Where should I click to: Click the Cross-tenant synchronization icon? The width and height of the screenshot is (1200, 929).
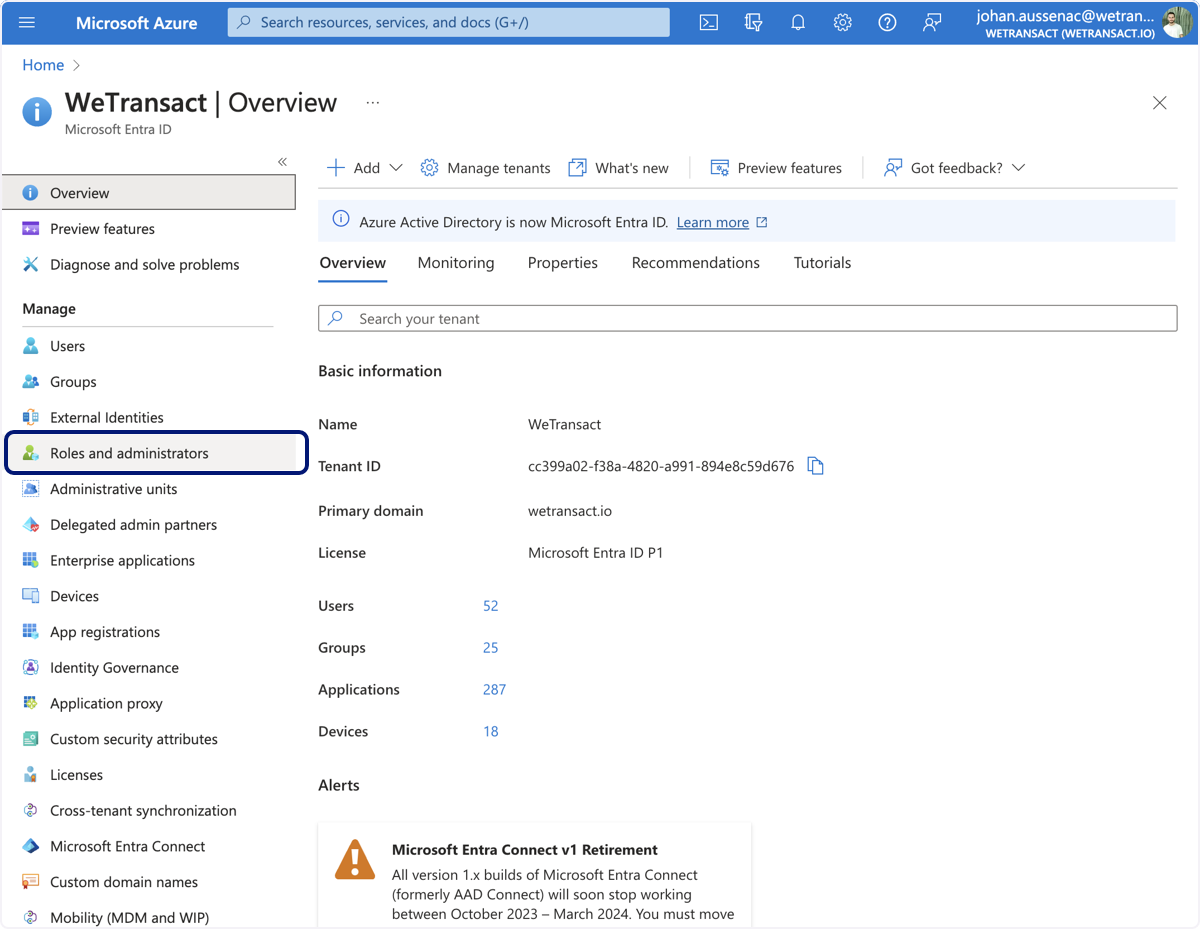click(31, 811)
